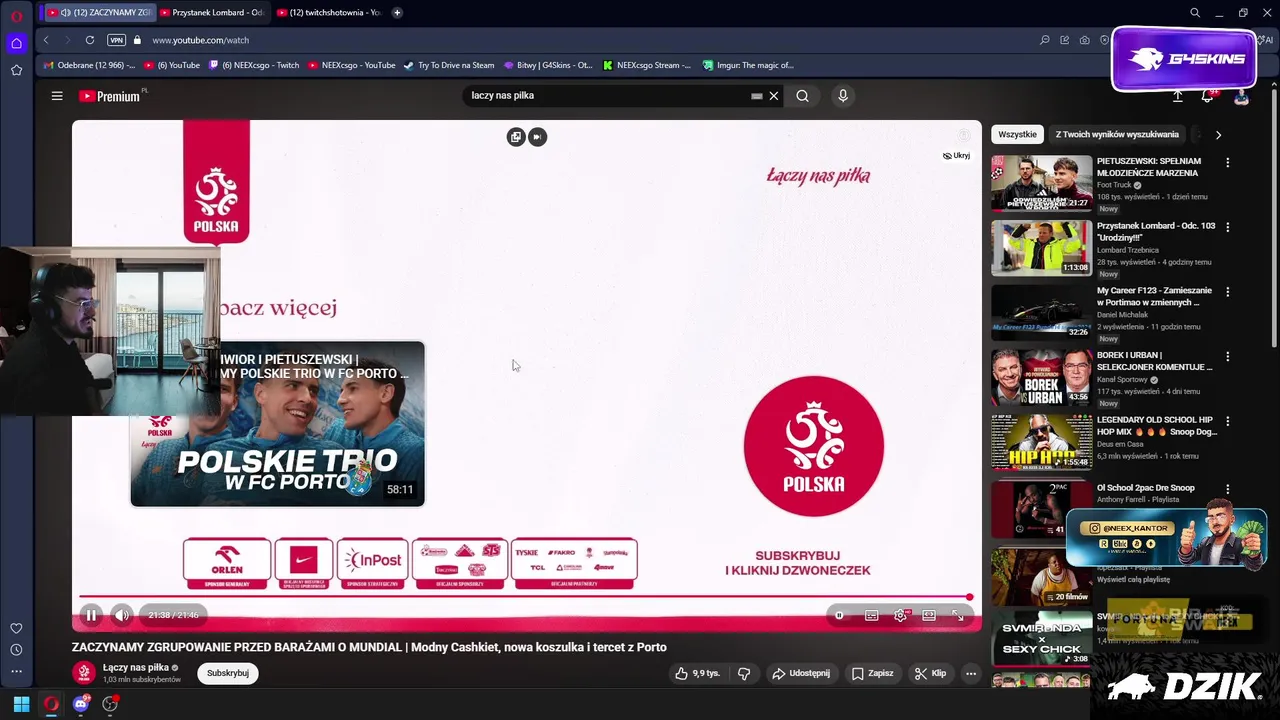Image resolution: width=1280 pixels, height=720 pixels.
Task: Mute the video using the speaker icon
Action: click(121, 615)
